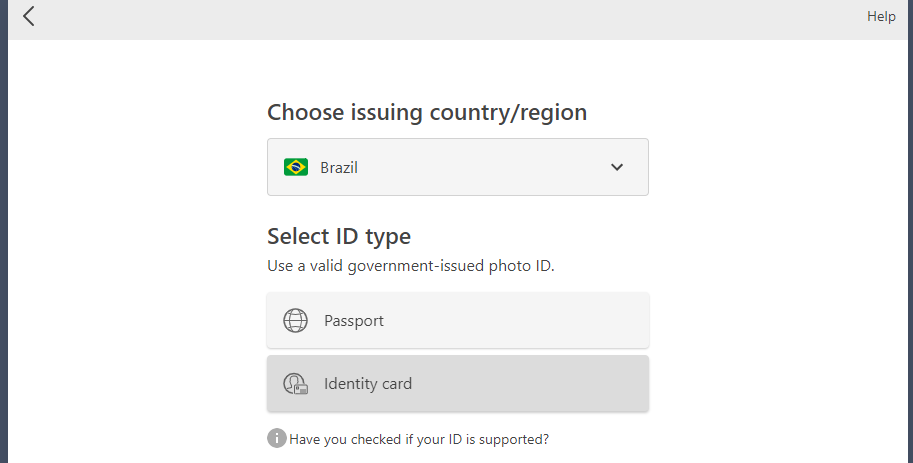This screenshot has width=913, height=463.
Task: Open the issuing country selector showing Brazil
Action: point(457,167)
